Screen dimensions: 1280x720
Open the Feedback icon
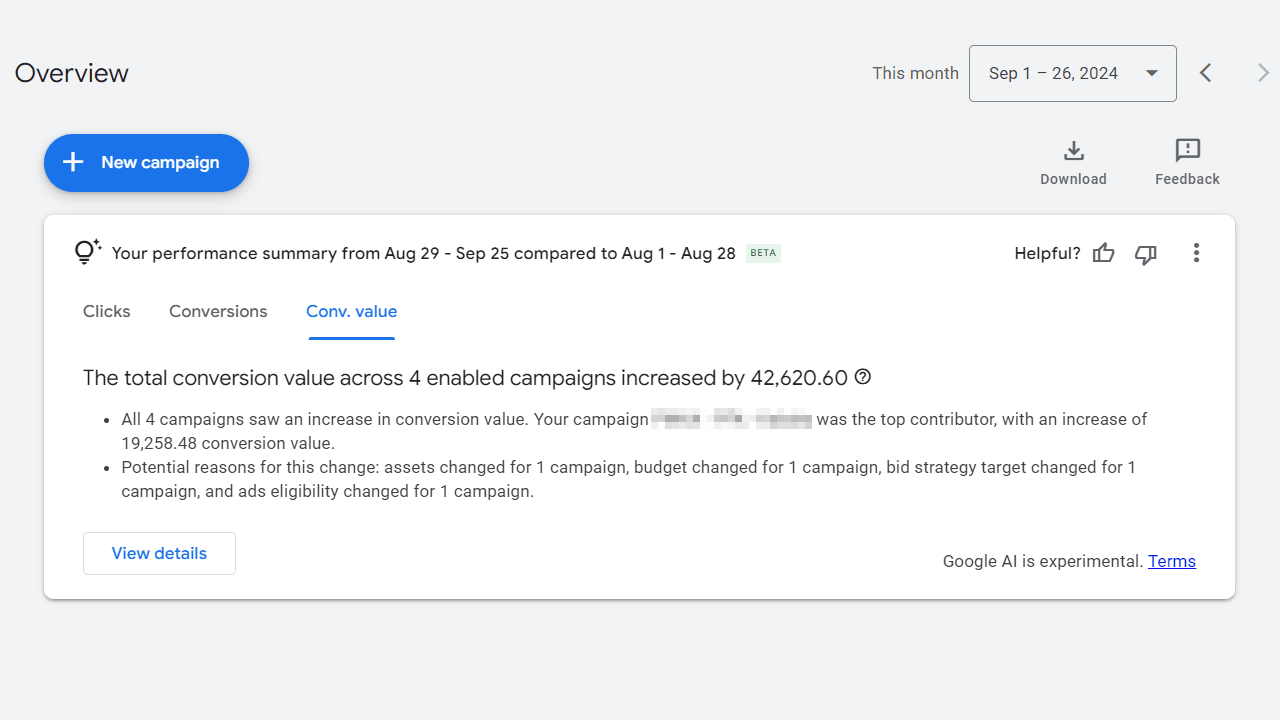pos(1187,151)
